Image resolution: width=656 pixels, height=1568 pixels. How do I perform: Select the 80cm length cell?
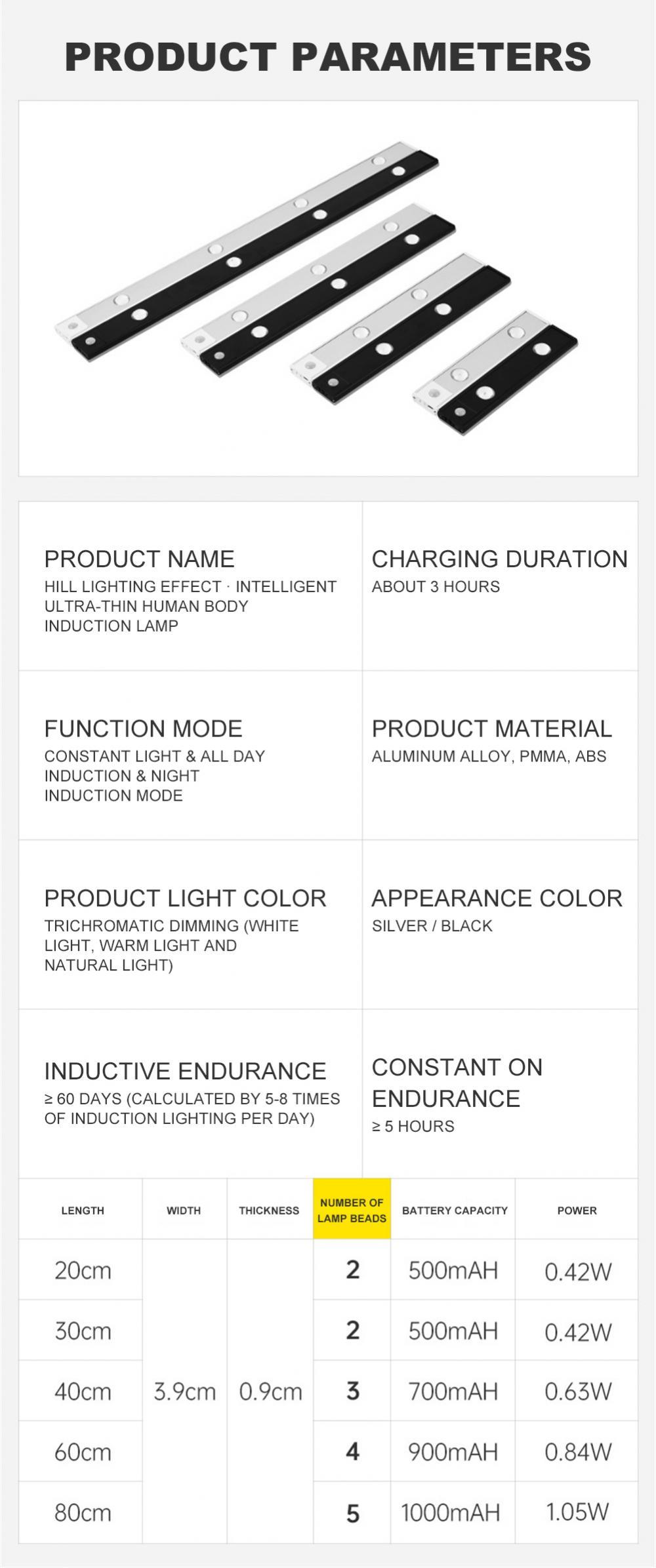[83, 1512]
